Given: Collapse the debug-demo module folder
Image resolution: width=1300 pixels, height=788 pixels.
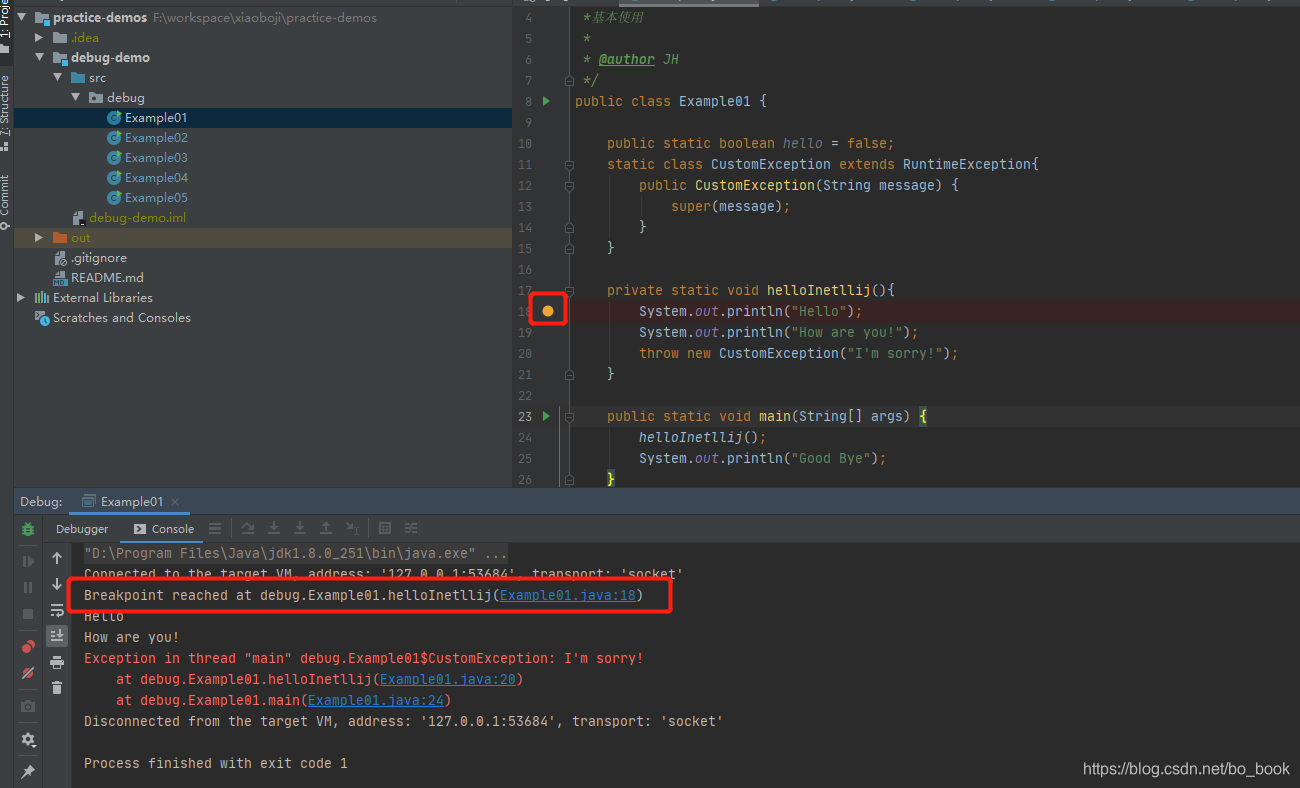Looking at the screenshot, I should (x=40, y=58).
